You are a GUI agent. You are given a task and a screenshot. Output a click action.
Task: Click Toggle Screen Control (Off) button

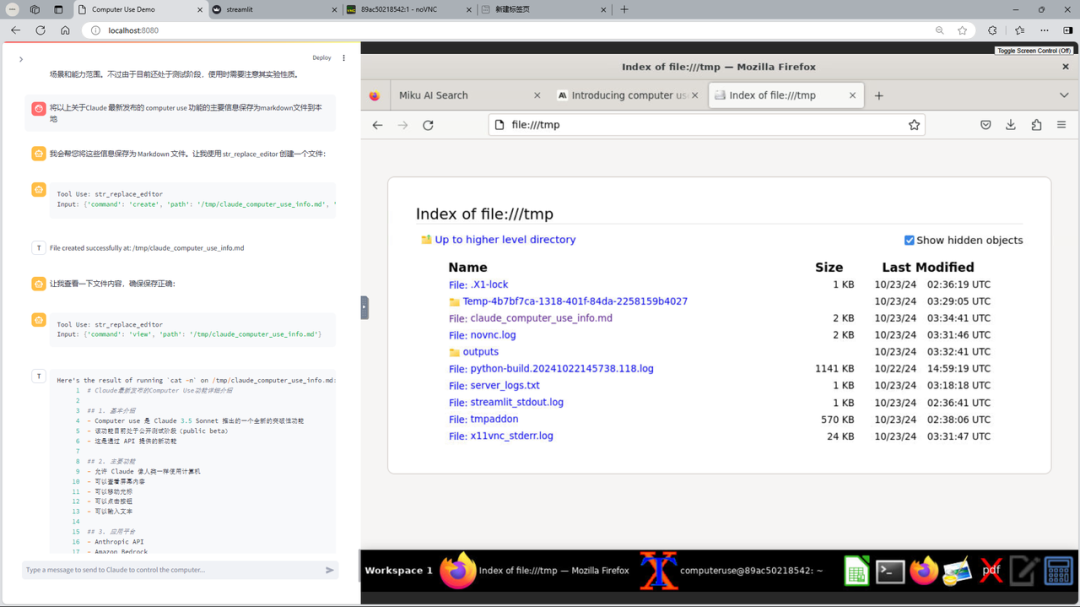pos(1036,50)
